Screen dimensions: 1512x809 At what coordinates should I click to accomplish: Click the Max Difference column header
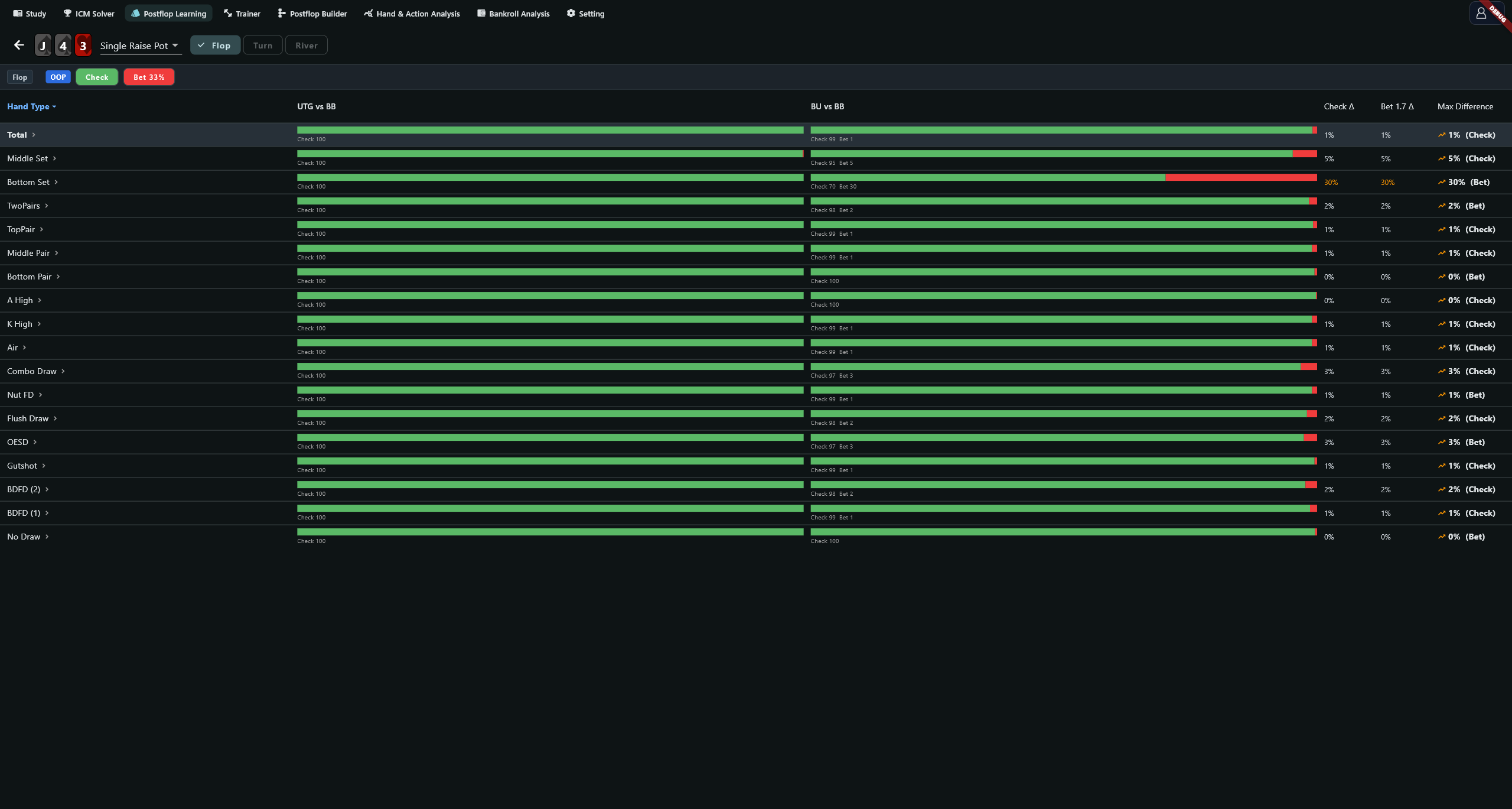(x=1465, y=106)
